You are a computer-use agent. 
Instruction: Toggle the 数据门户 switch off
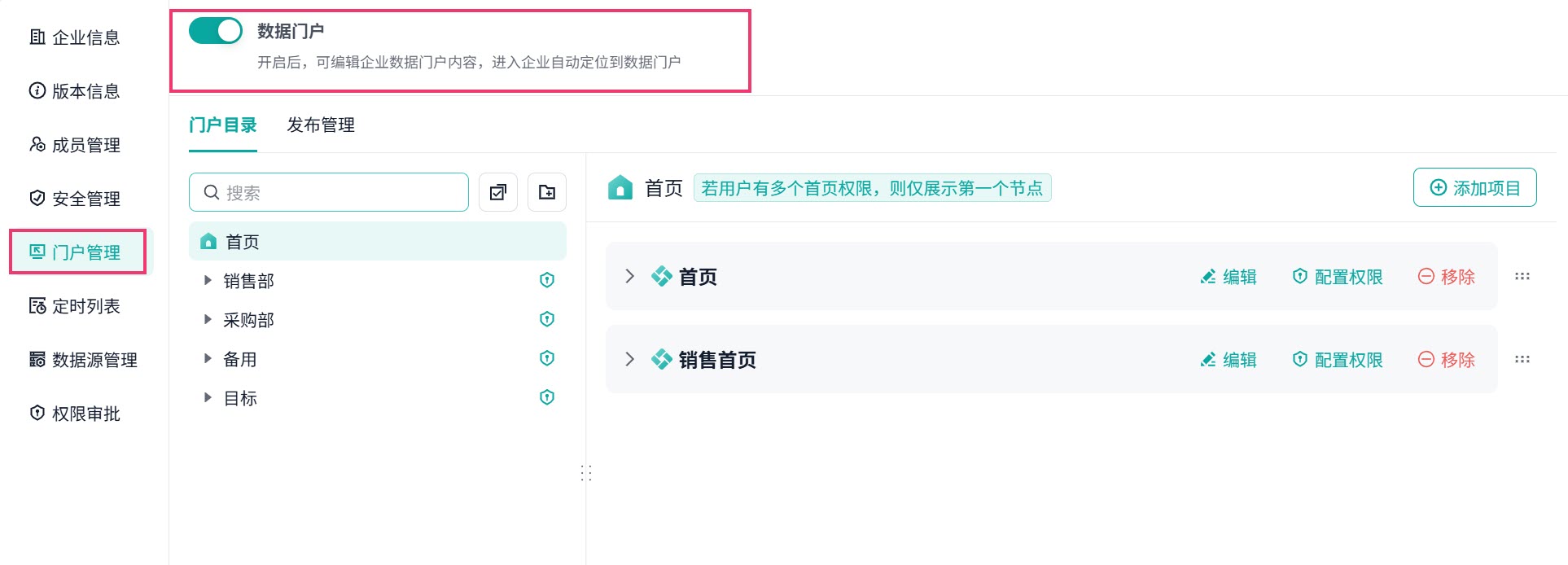pos(216,31)
